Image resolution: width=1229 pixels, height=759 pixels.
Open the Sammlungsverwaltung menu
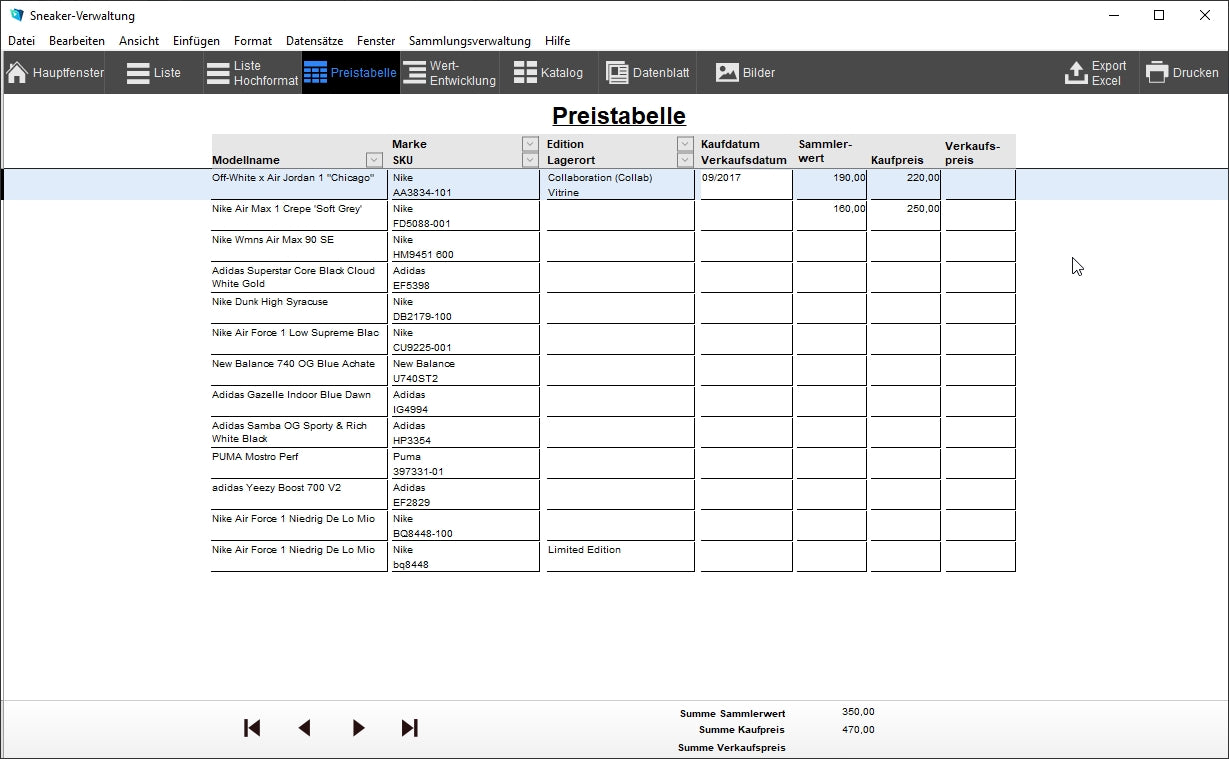point(469,41)
